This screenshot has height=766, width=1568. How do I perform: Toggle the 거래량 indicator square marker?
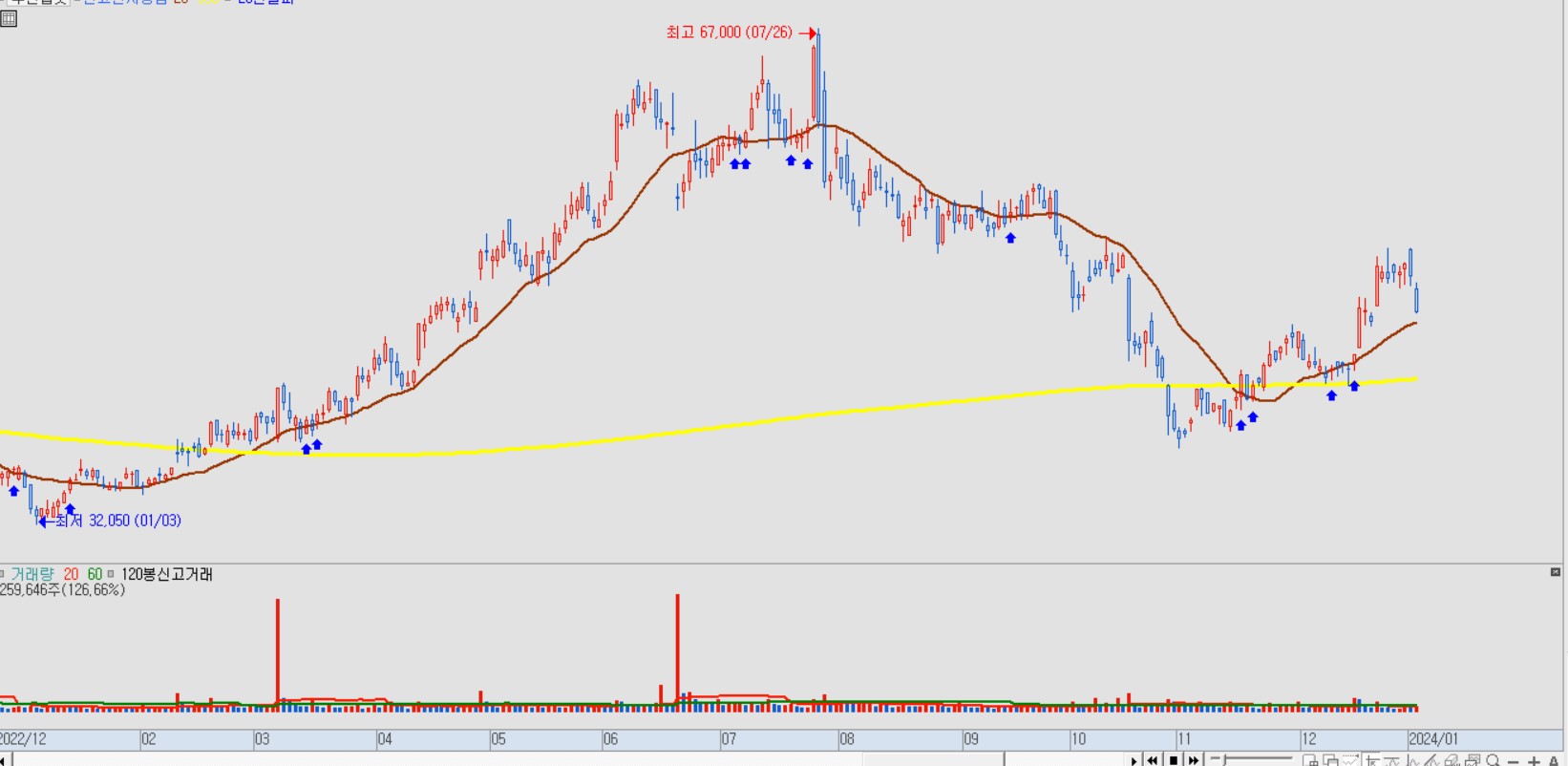[x=3, y=574]
